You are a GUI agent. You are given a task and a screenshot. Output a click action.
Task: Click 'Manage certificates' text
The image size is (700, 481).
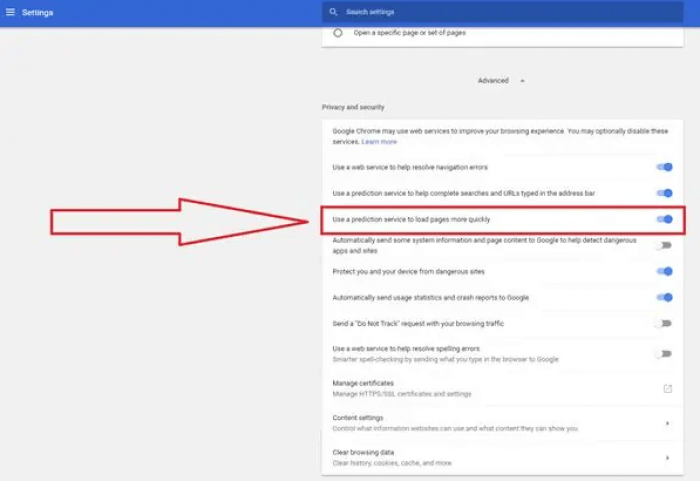[x=363, y=383]
